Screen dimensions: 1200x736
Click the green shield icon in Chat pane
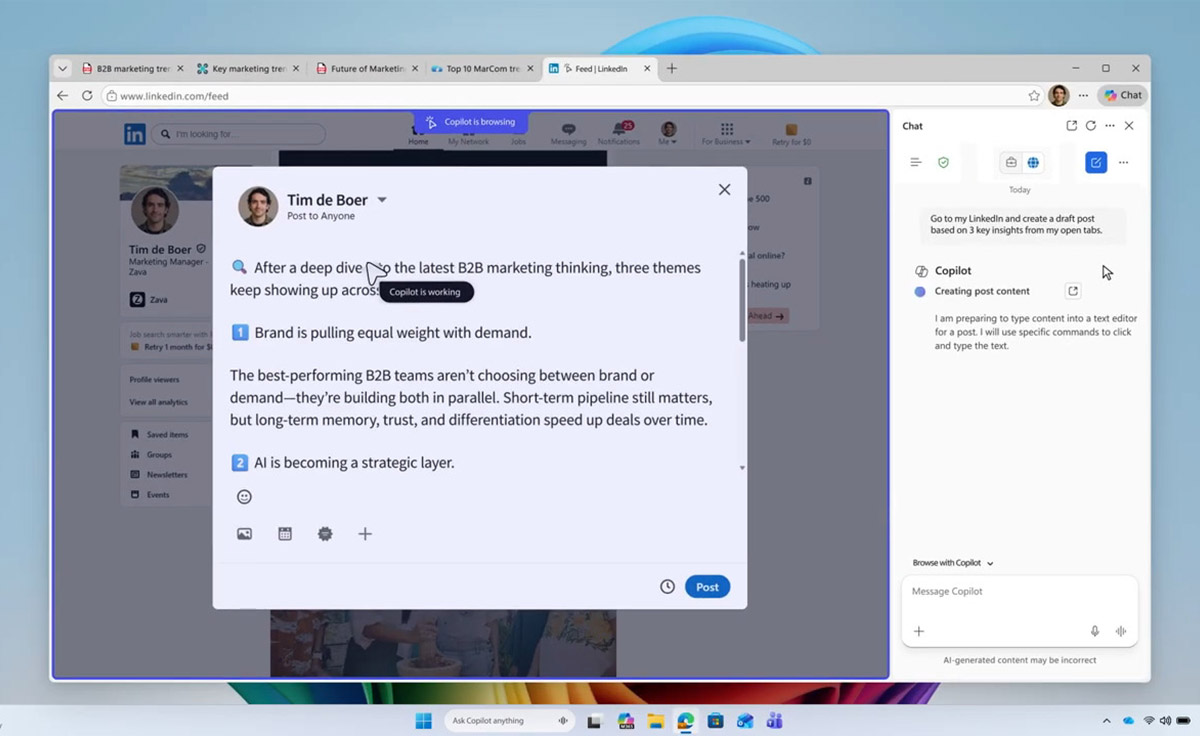pyautogui.click(x=943, y=162)
